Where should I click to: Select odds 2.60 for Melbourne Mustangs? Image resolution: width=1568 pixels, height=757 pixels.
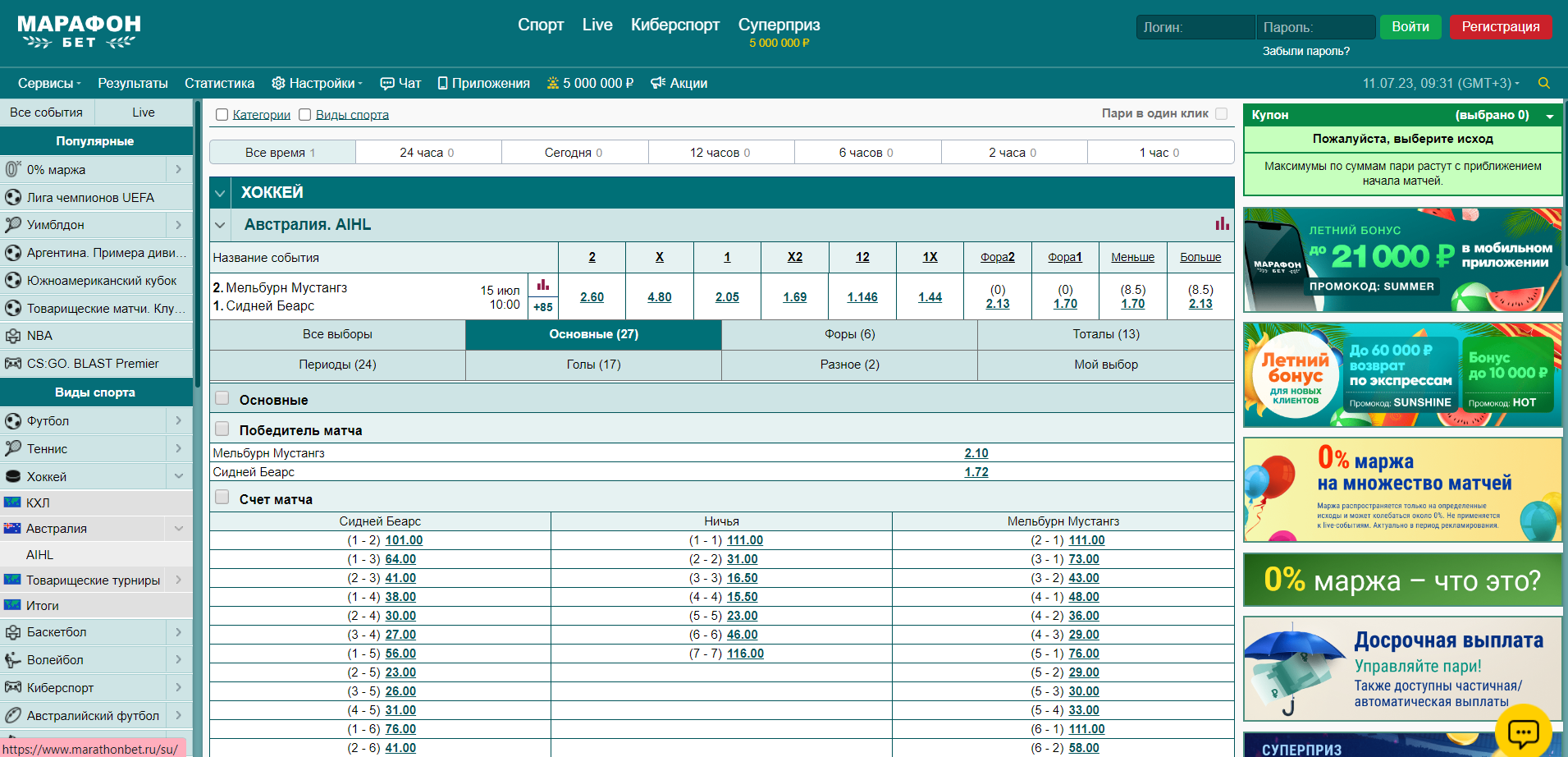[592, 297]
